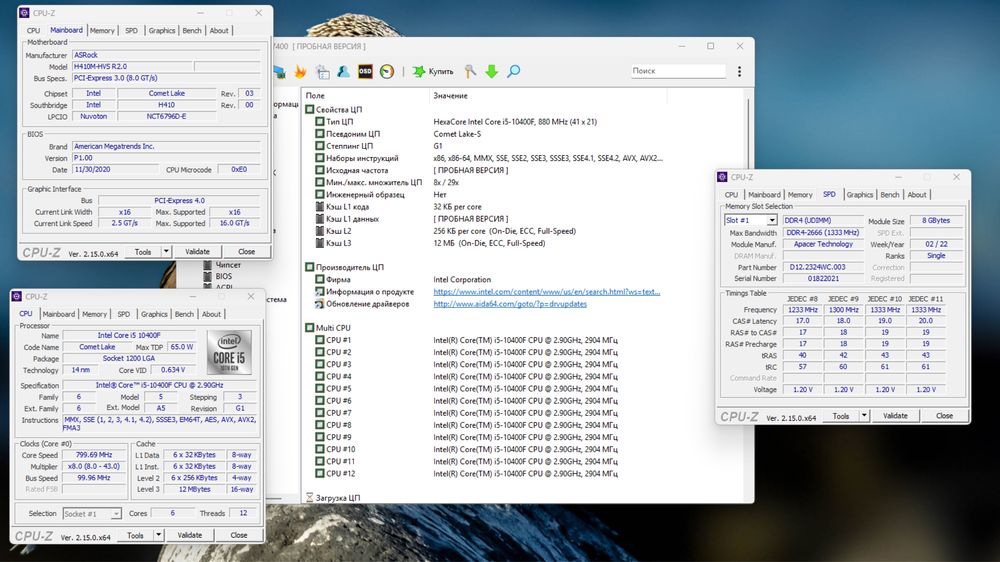Click Validate button in SPD window
The height and width of the screenshot is (562, 1000).
point(895,416)
